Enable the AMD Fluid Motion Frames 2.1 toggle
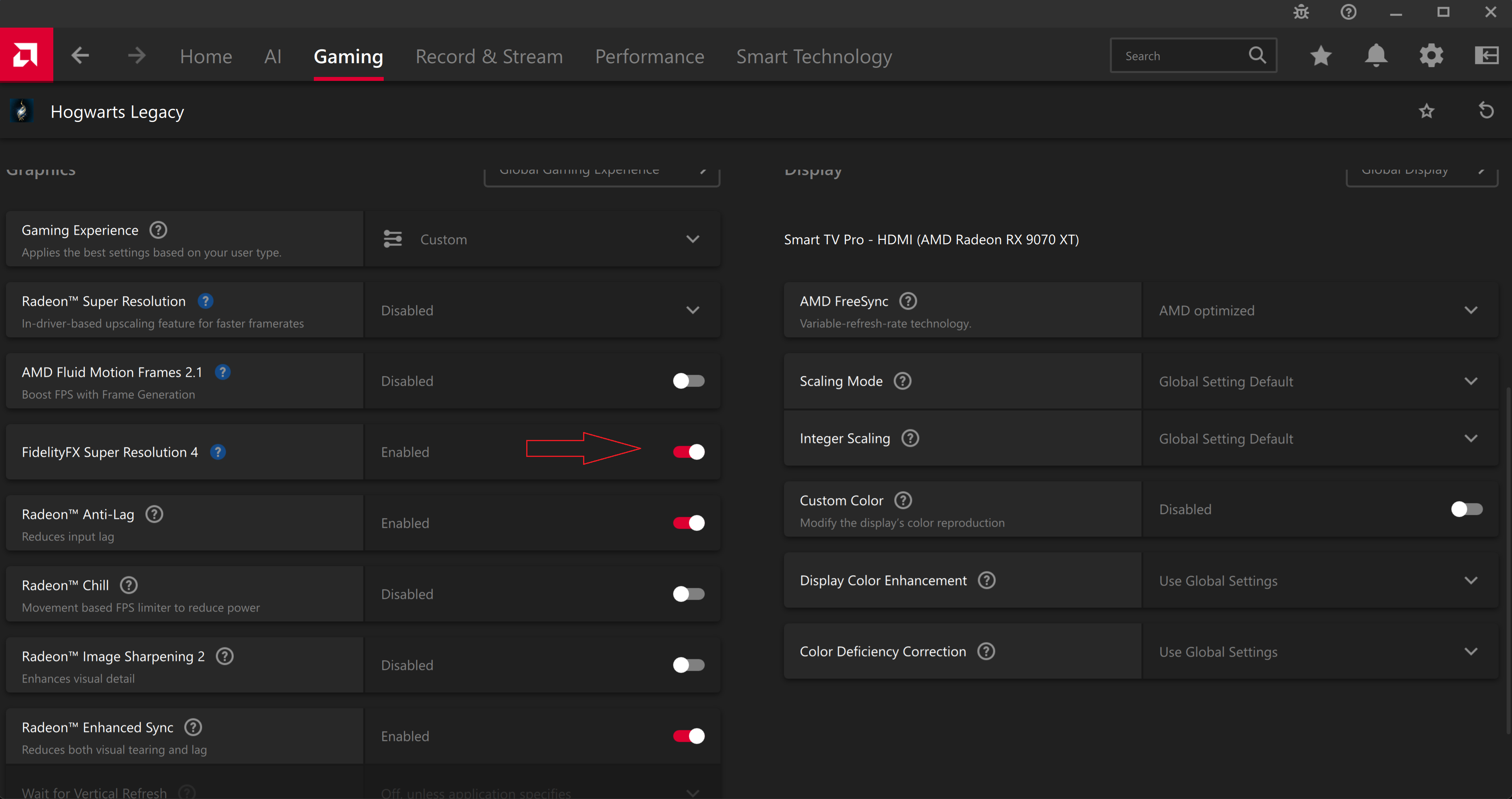 (688, 381)
